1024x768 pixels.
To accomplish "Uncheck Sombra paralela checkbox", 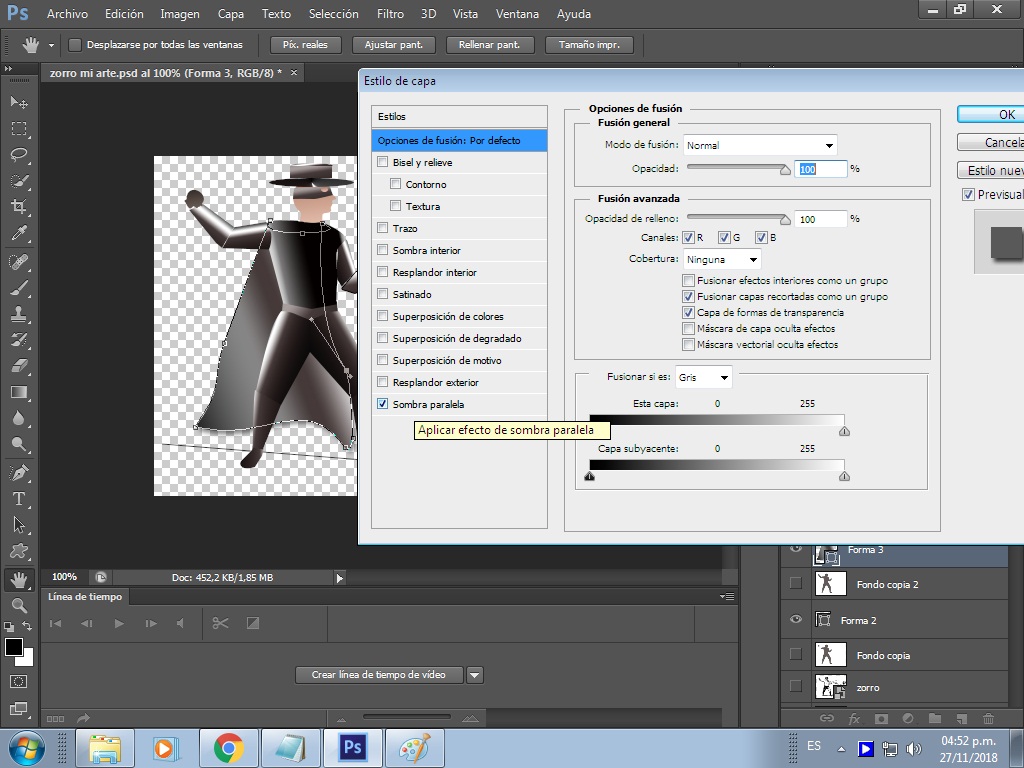I will point(383,404).
